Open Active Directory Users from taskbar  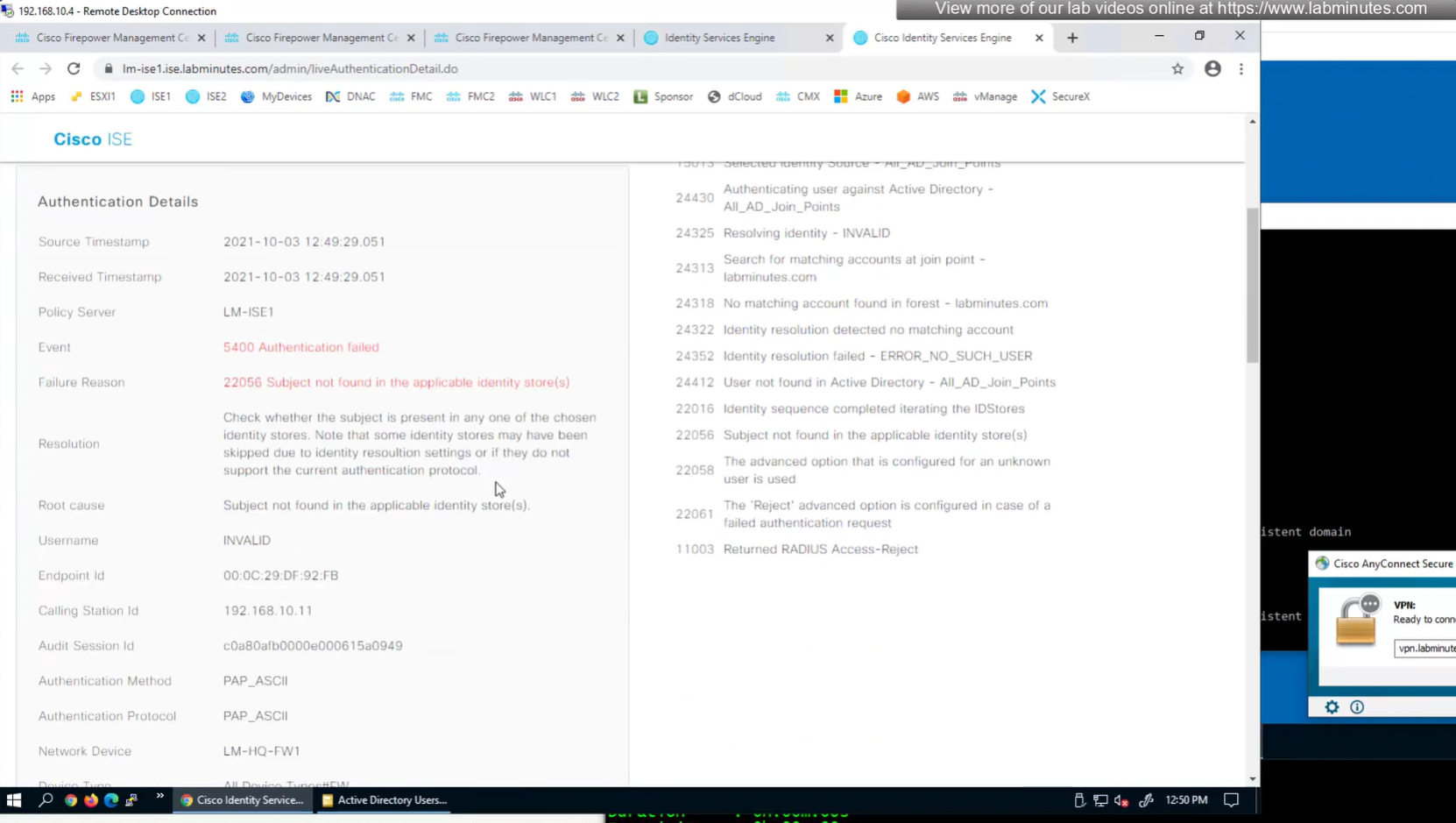[384, 800]
